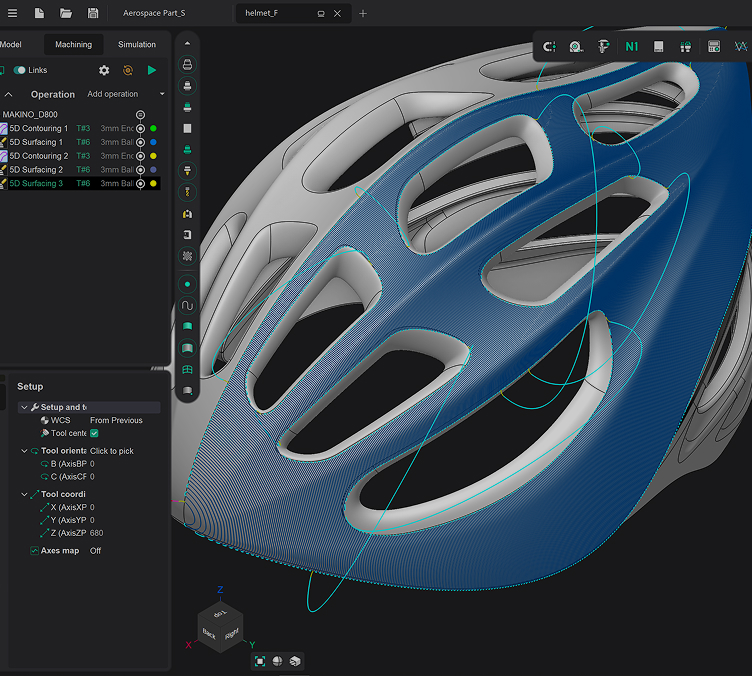Click the circled tool holder icon

point(188,171)
